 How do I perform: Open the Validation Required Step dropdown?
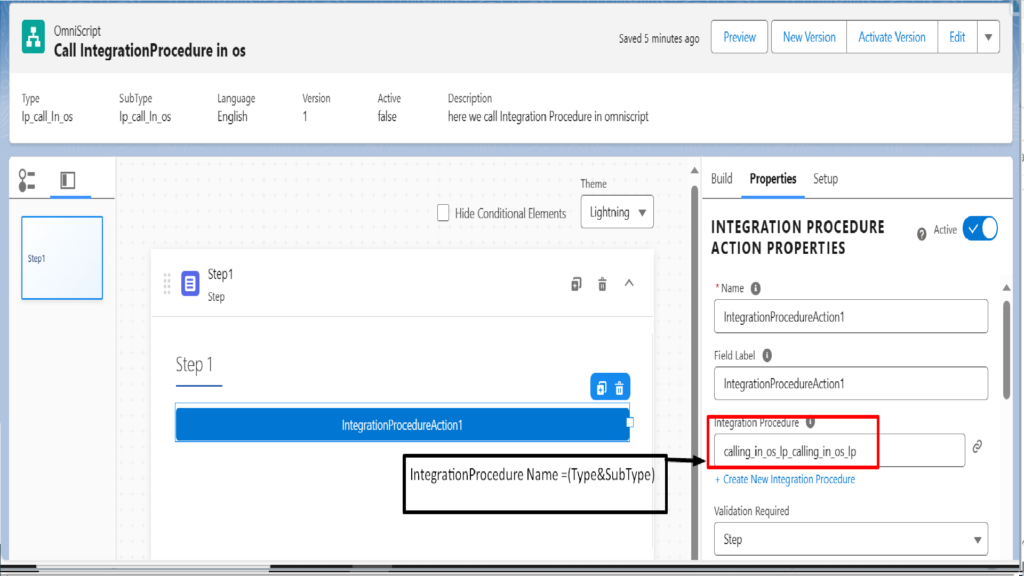tap(851, 539)
